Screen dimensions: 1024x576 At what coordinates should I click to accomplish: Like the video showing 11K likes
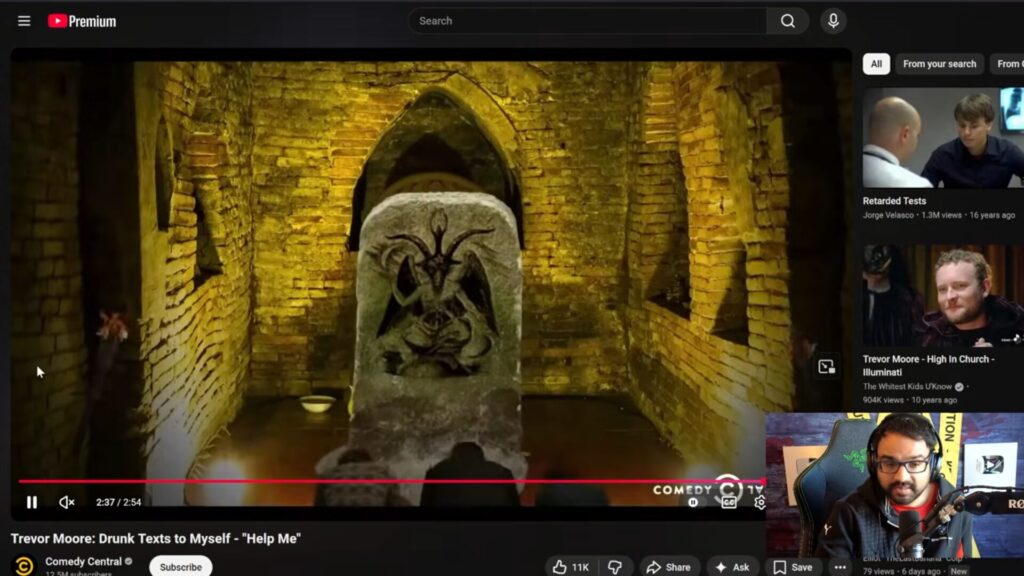(x=571, y=567)
